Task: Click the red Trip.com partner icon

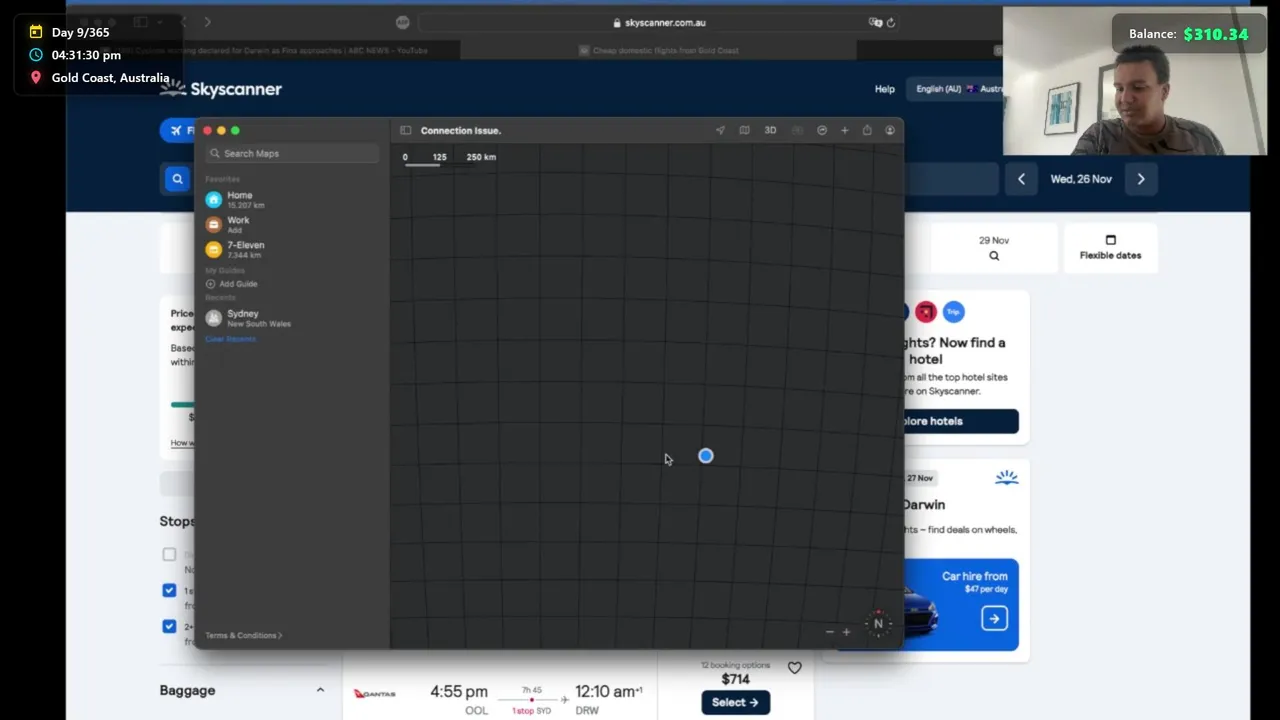Action: click(x=926, y=312)
